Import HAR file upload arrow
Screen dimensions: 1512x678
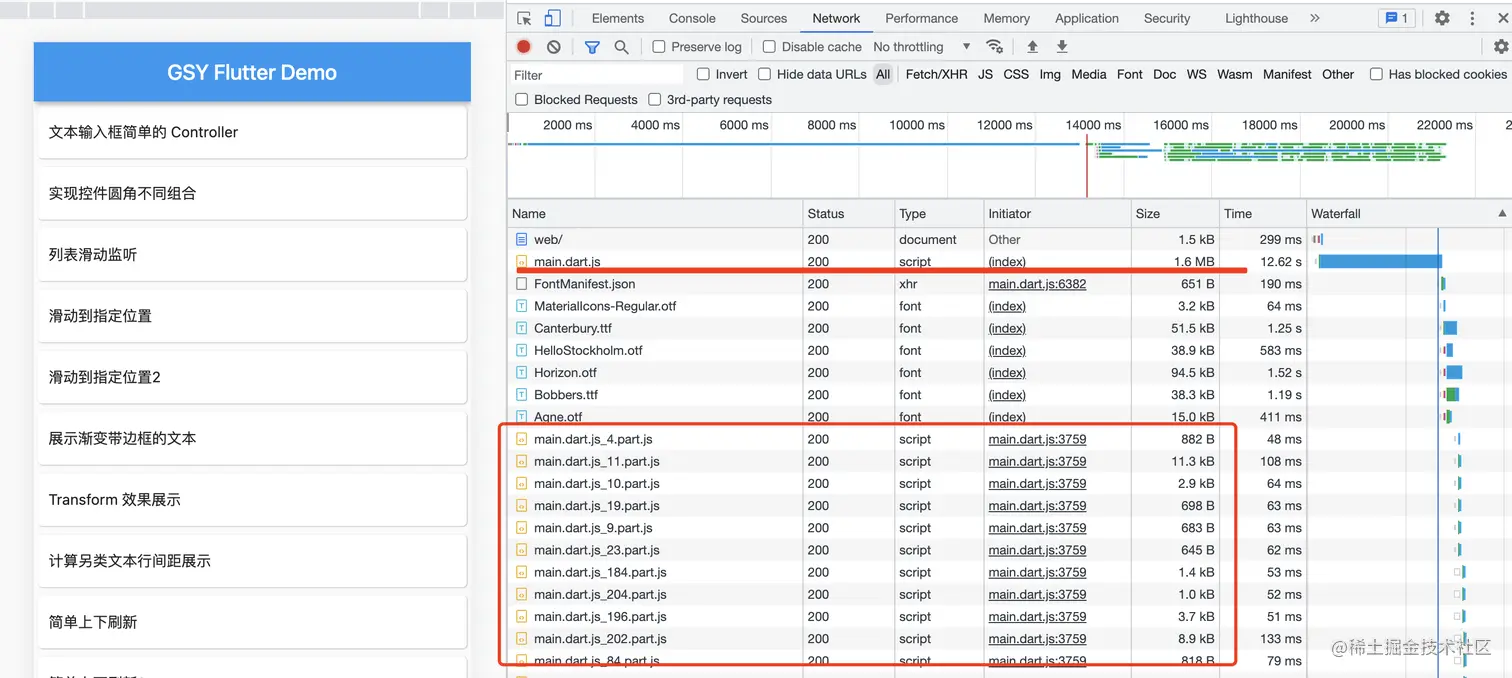1033,46
